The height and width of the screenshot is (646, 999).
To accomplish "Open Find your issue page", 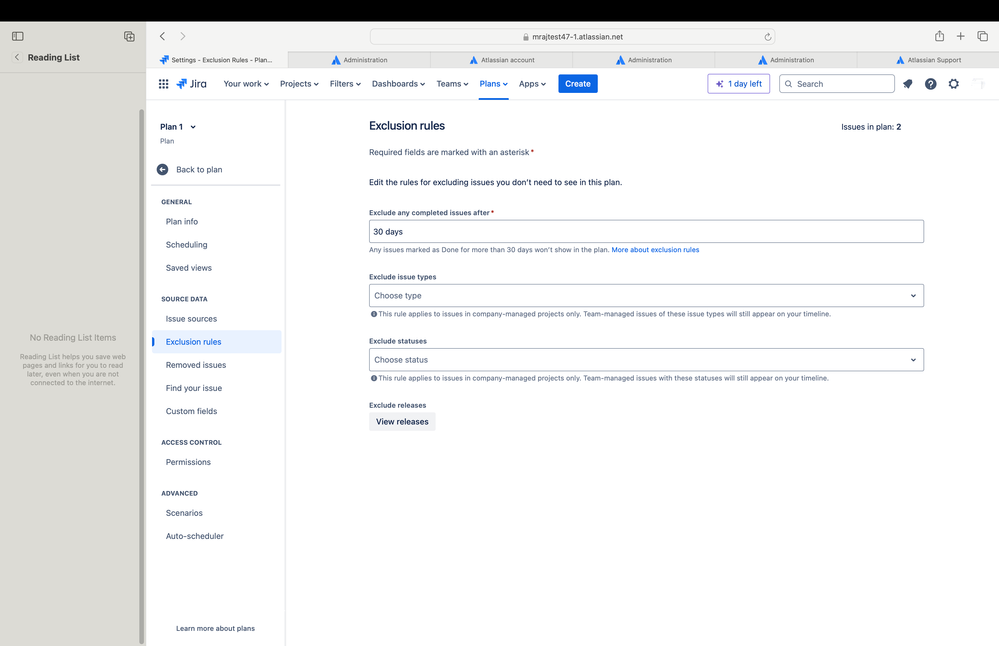I will 194,388.
